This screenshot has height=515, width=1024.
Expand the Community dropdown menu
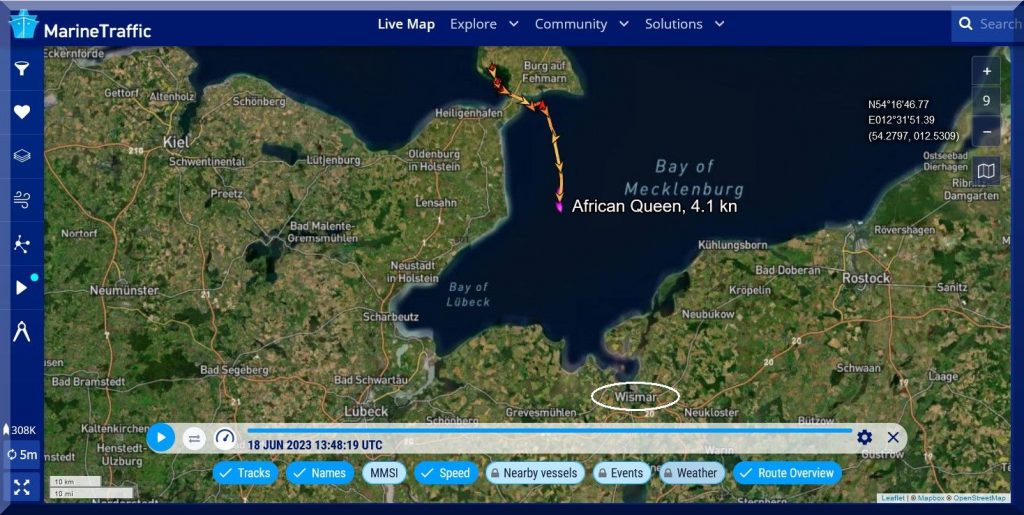581,24
